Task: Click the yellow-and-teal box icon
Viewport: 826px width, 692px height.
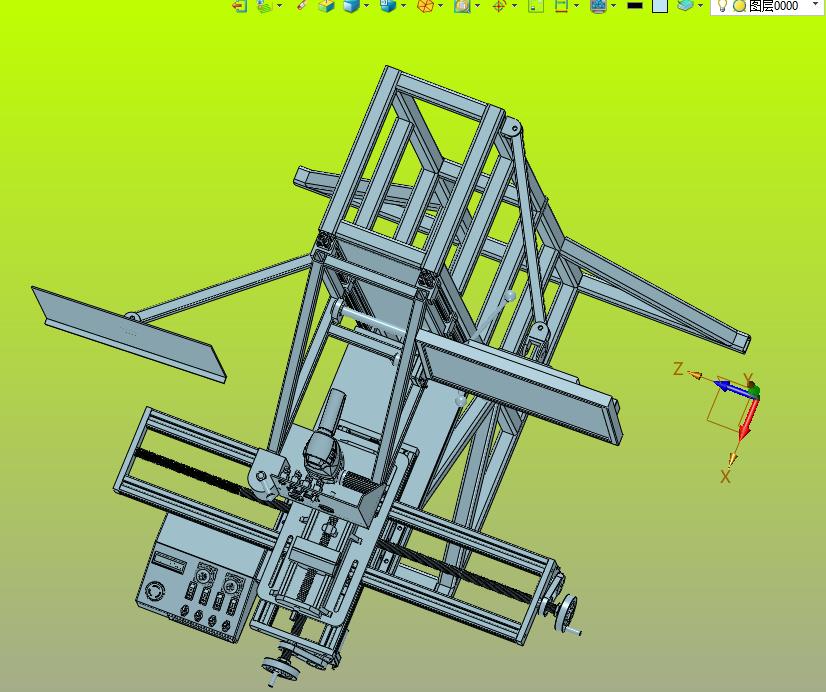Action: (327, 6)
